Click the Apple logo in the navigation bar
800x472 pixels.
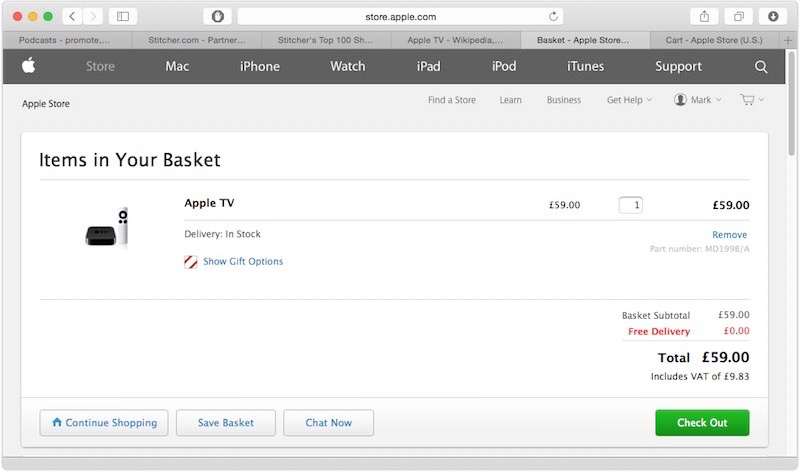click(x=29, y=66)
